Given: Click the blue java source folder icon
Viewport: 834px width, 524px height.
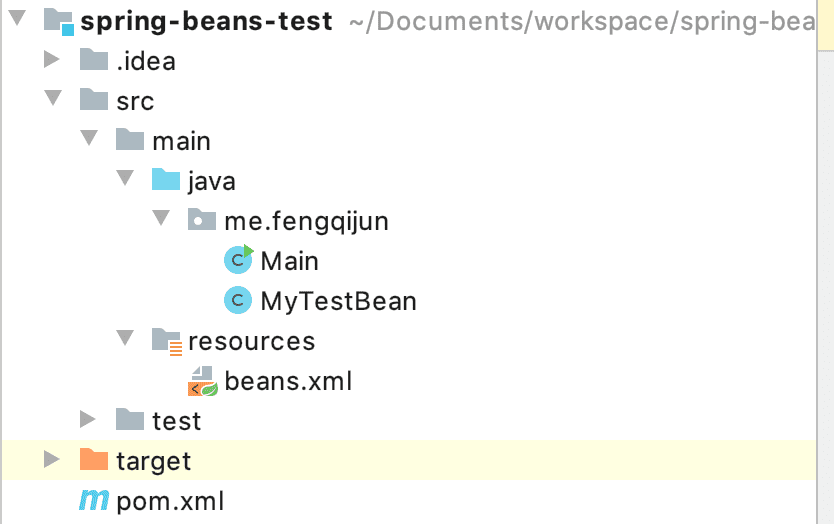Looking at the screenshot, I should click(x=166, y=181).
